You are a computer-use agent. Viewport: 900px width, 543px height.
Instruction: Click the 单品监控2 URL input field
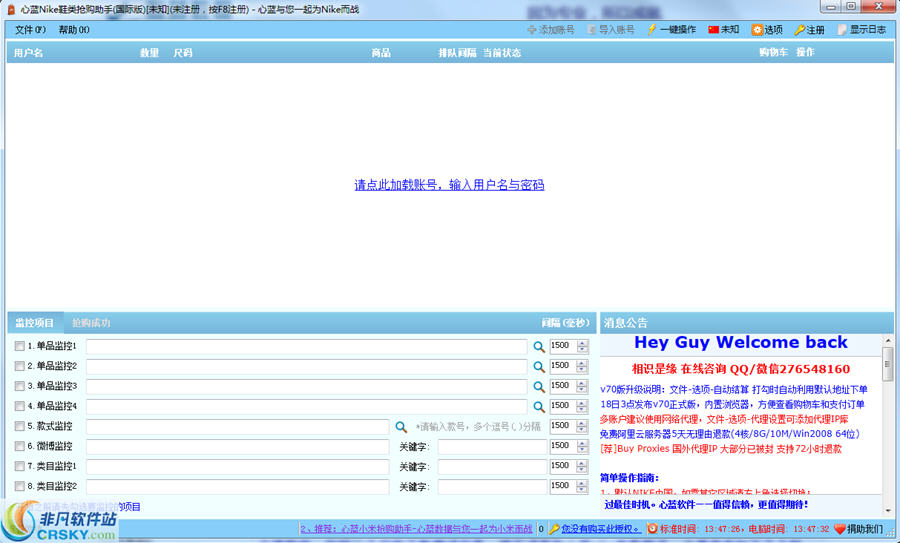point(307,367)
